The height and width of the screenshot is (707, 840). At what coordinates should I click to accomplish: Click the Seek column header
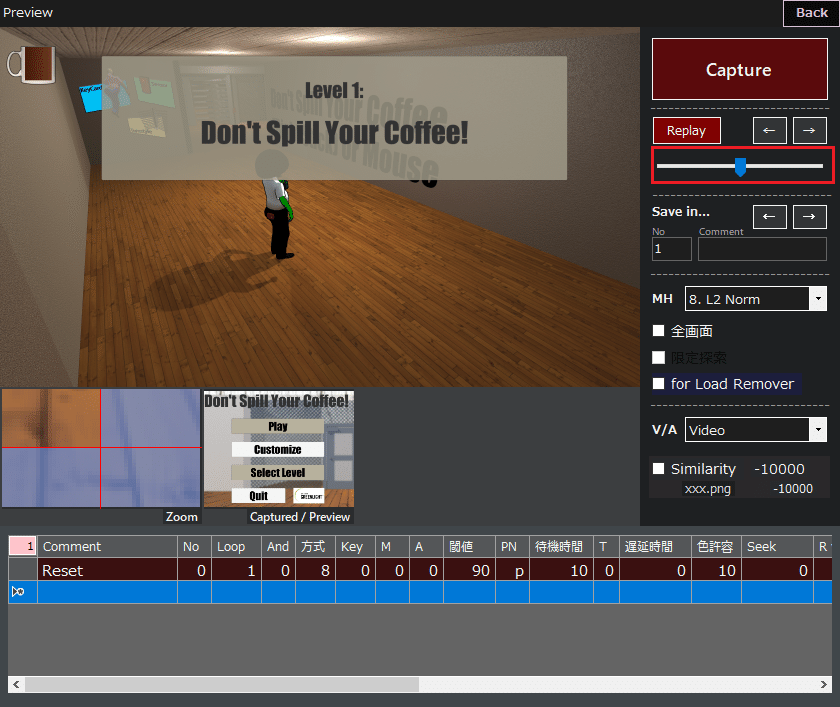pyautogui.click(x=777, y=546)
